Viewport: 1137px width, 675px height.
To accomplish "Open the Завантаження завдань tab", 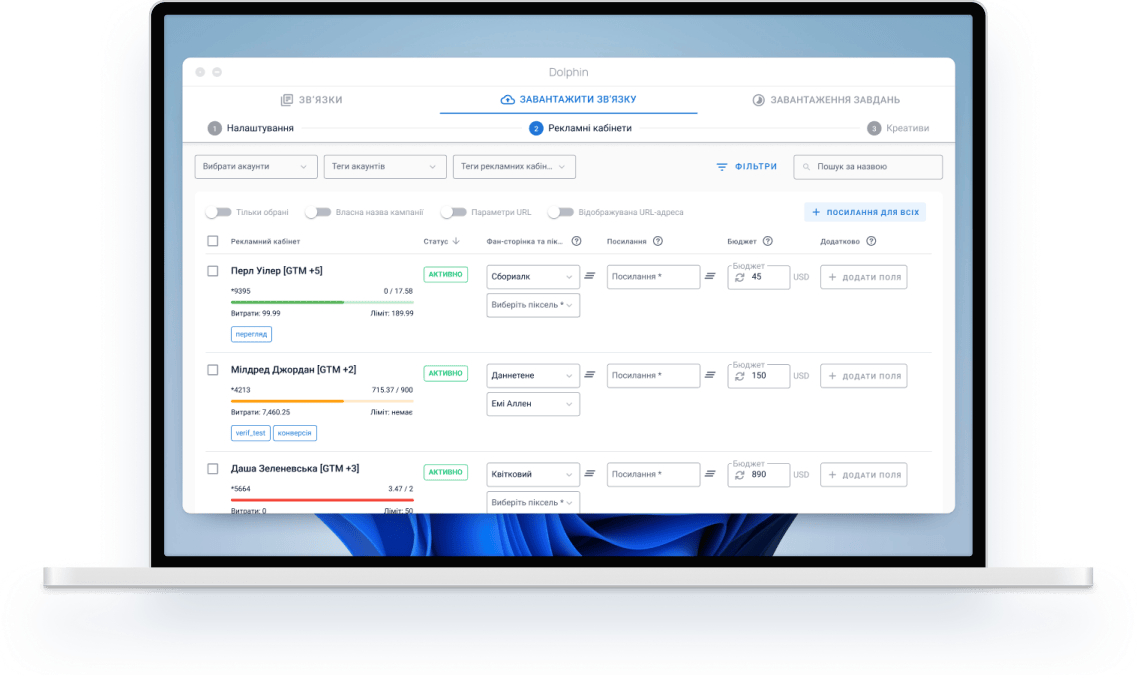I will pos(826,100).
